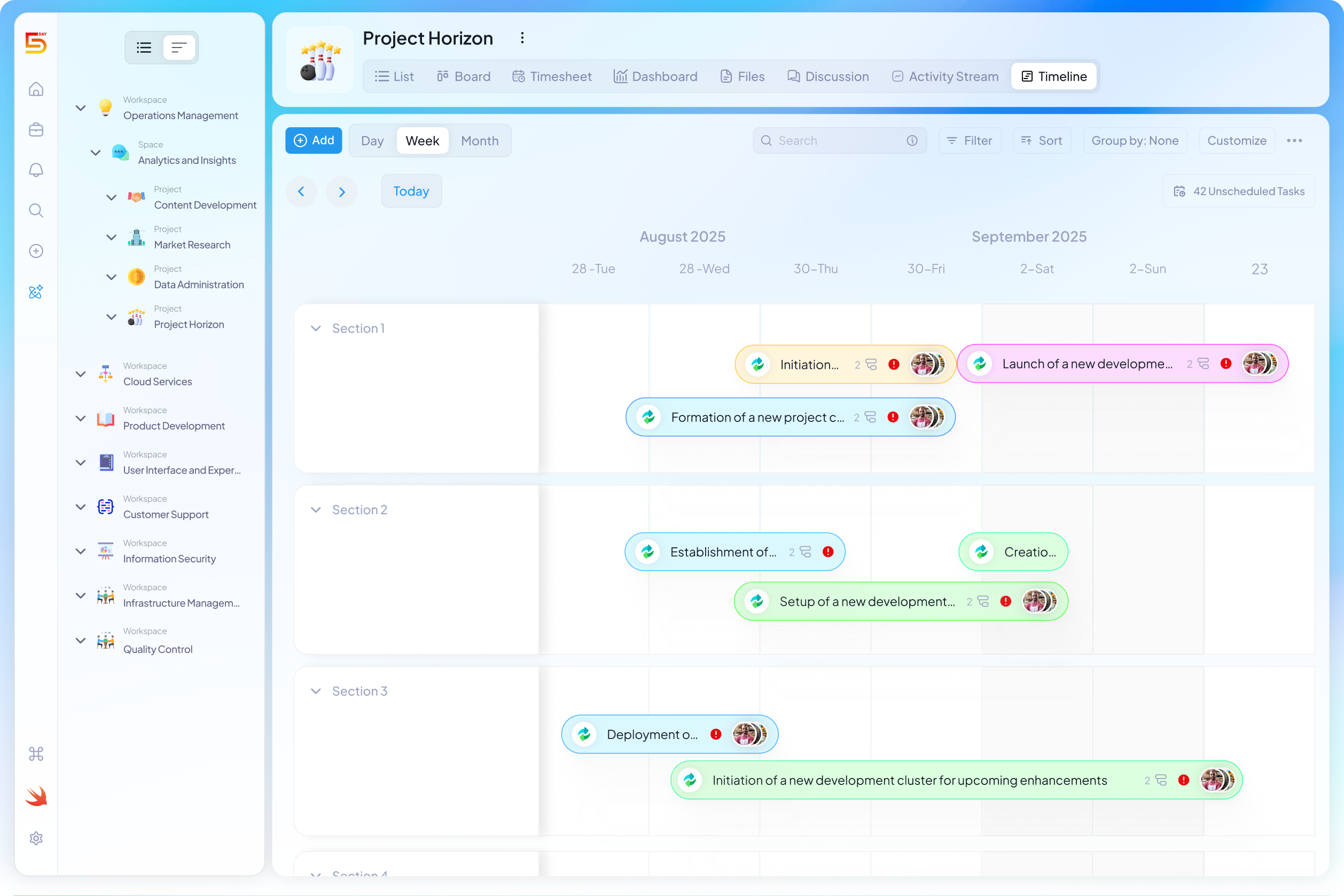Viewport: 1344px width, 896px height.
Task: Collapse the Cloud Services workspace
Action: pos(80,374)
